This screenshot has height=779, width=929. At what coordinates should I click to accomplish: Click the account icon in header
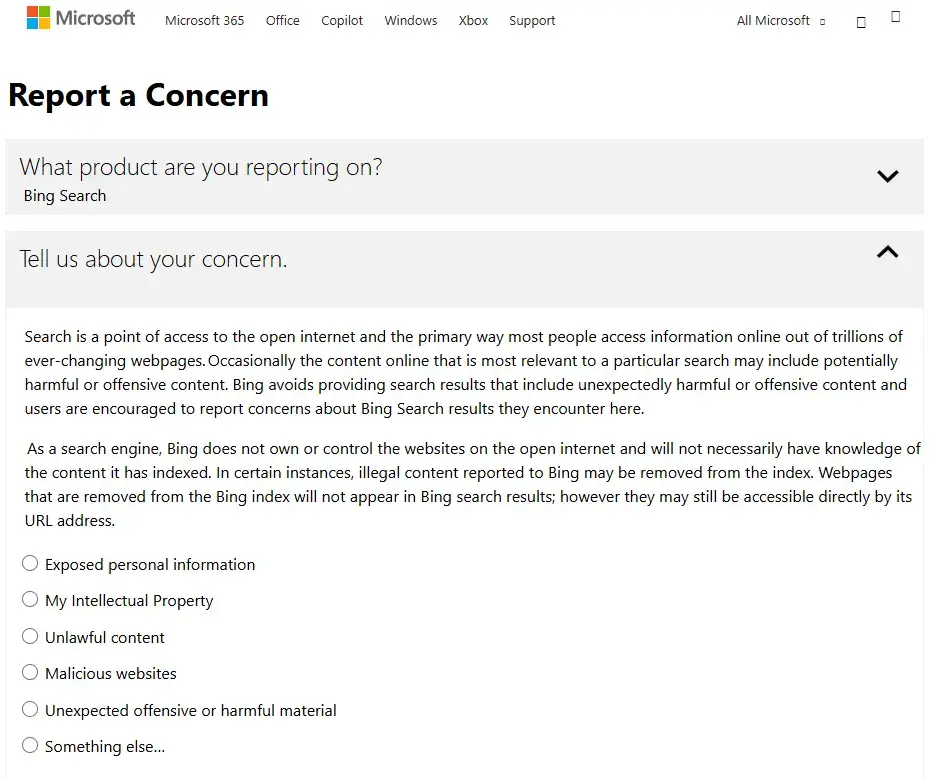[x=895, y=17]
